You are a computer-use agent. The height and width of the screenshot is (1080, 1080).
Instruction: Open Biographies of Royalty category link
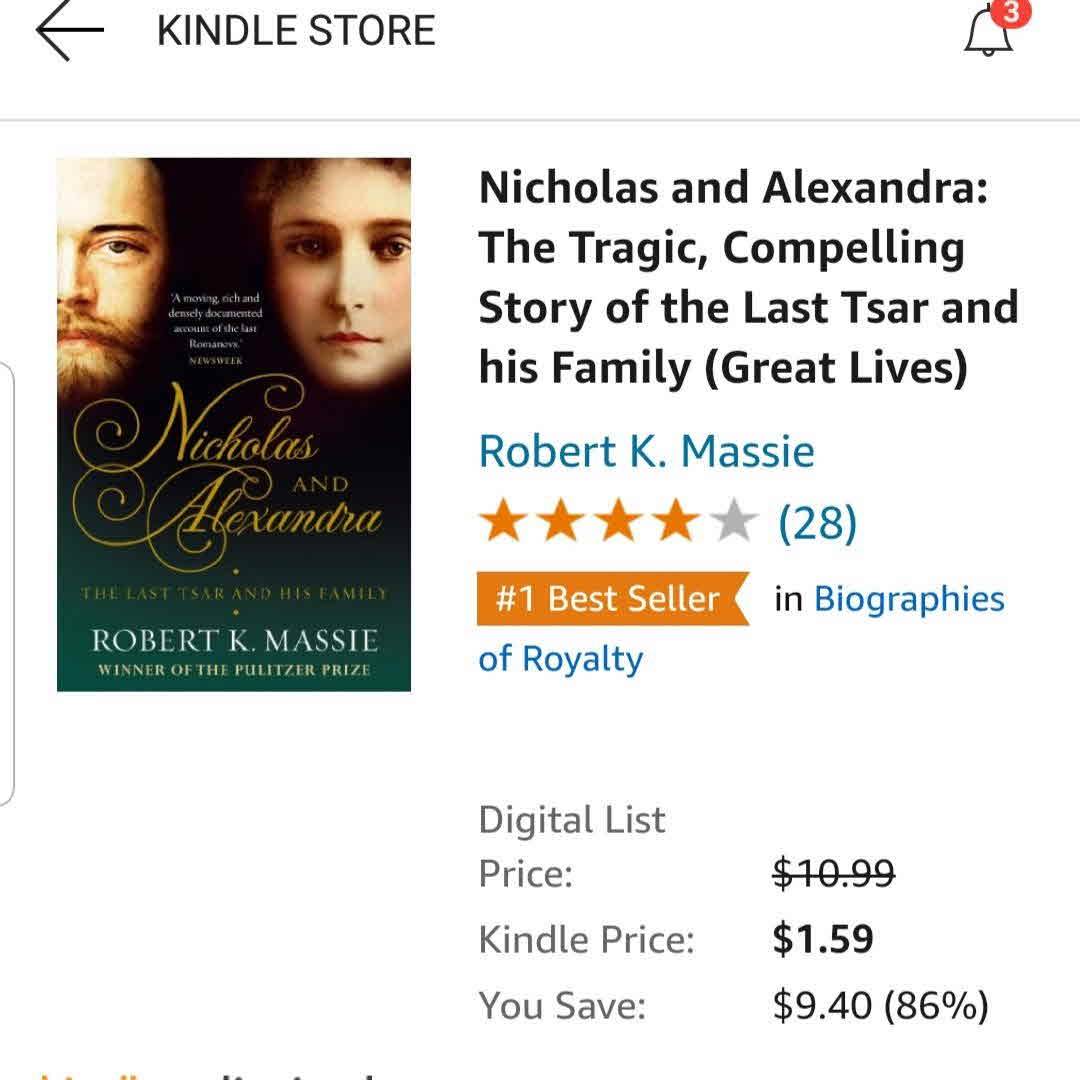point(908,599)
